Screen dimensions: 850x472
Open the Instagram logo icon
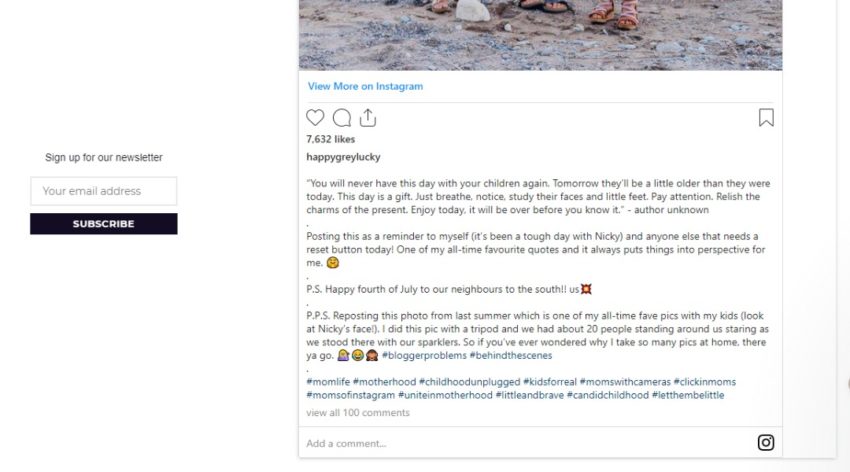[766, 442]
